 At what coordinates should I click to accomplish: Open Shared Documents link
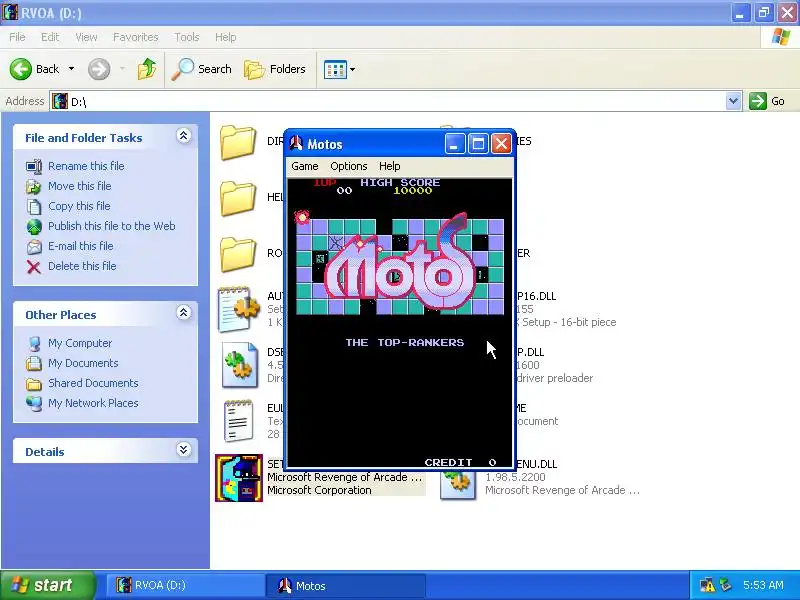(93, 383)
